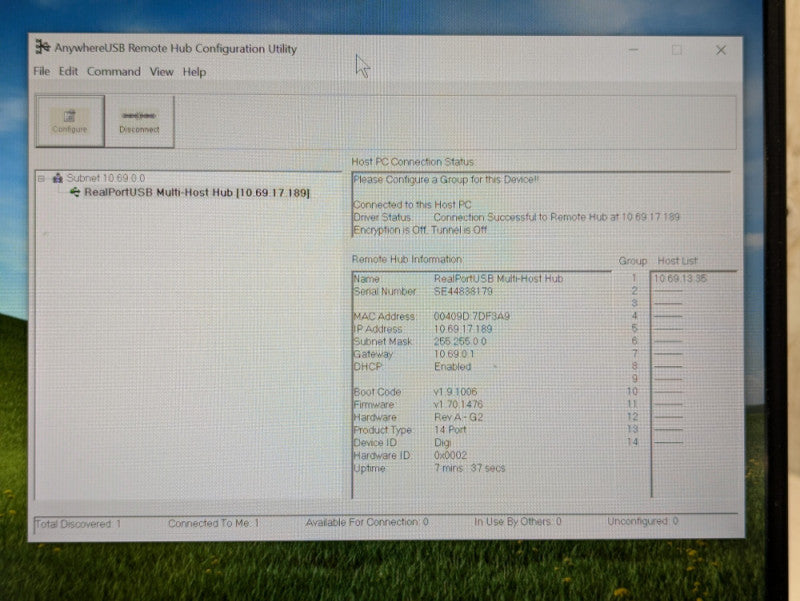
Task: Click 'Connected To Me: 1' status entry
Action: [x=213, y=523]
